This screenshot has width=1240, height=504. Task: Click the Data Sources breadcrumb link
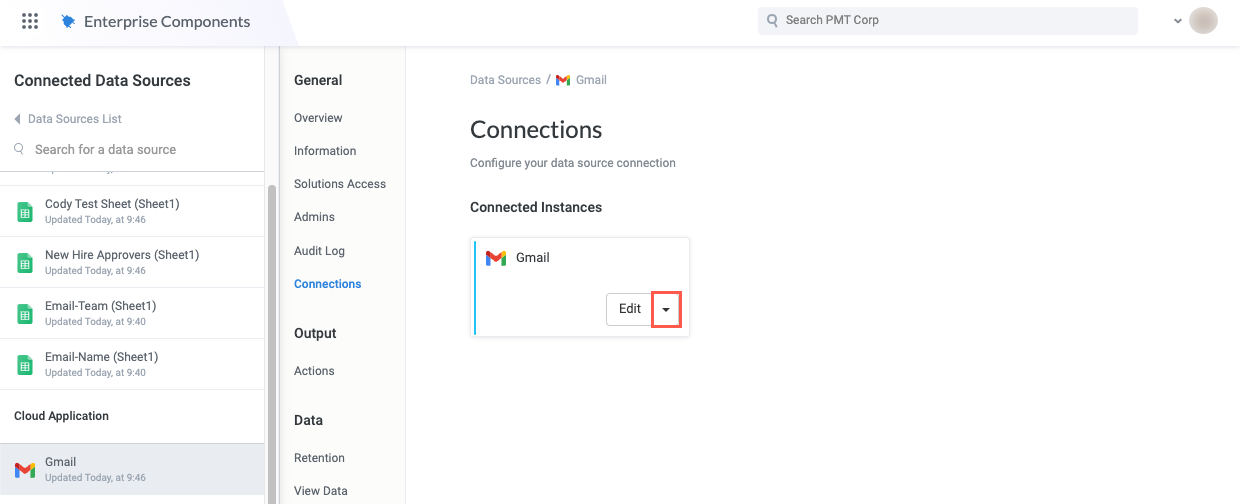tap(505, 80)
